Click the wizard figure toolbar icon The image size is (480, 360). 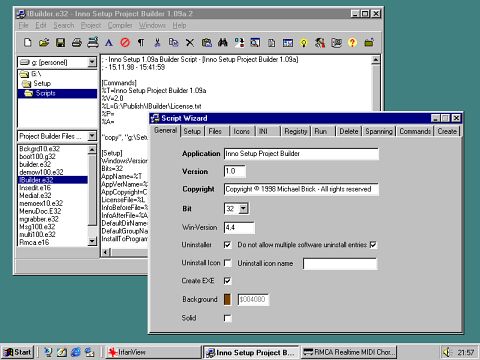[x=320, y=43]
